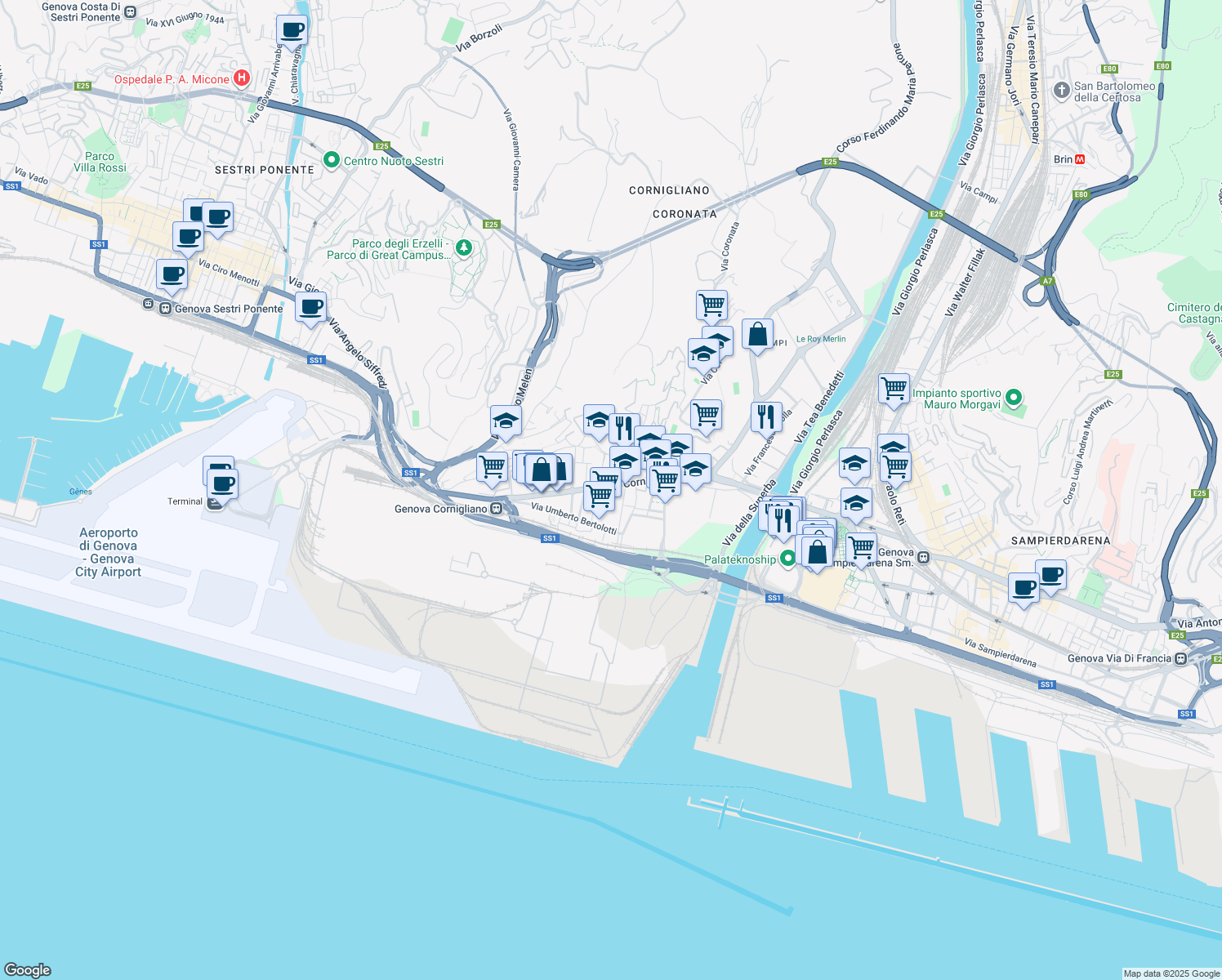Click the tree icon for Parco degli Erzelli
This screenshot has width=1222, height=980.
pos(463,248)
